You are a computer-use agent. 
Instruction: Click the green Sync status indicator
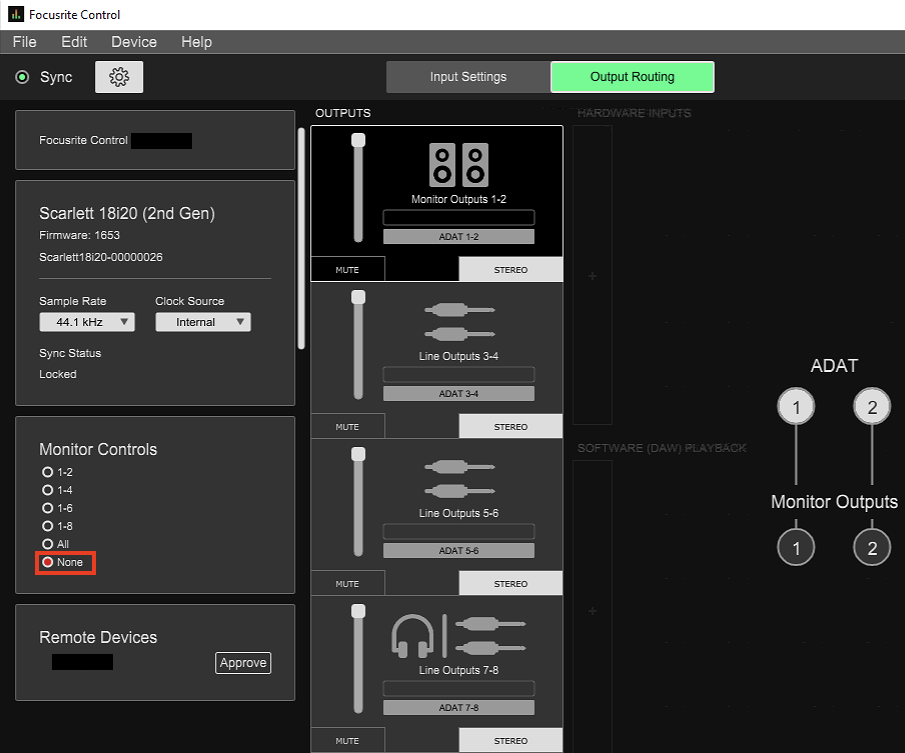pyautogui.click(x=22, y=77)
